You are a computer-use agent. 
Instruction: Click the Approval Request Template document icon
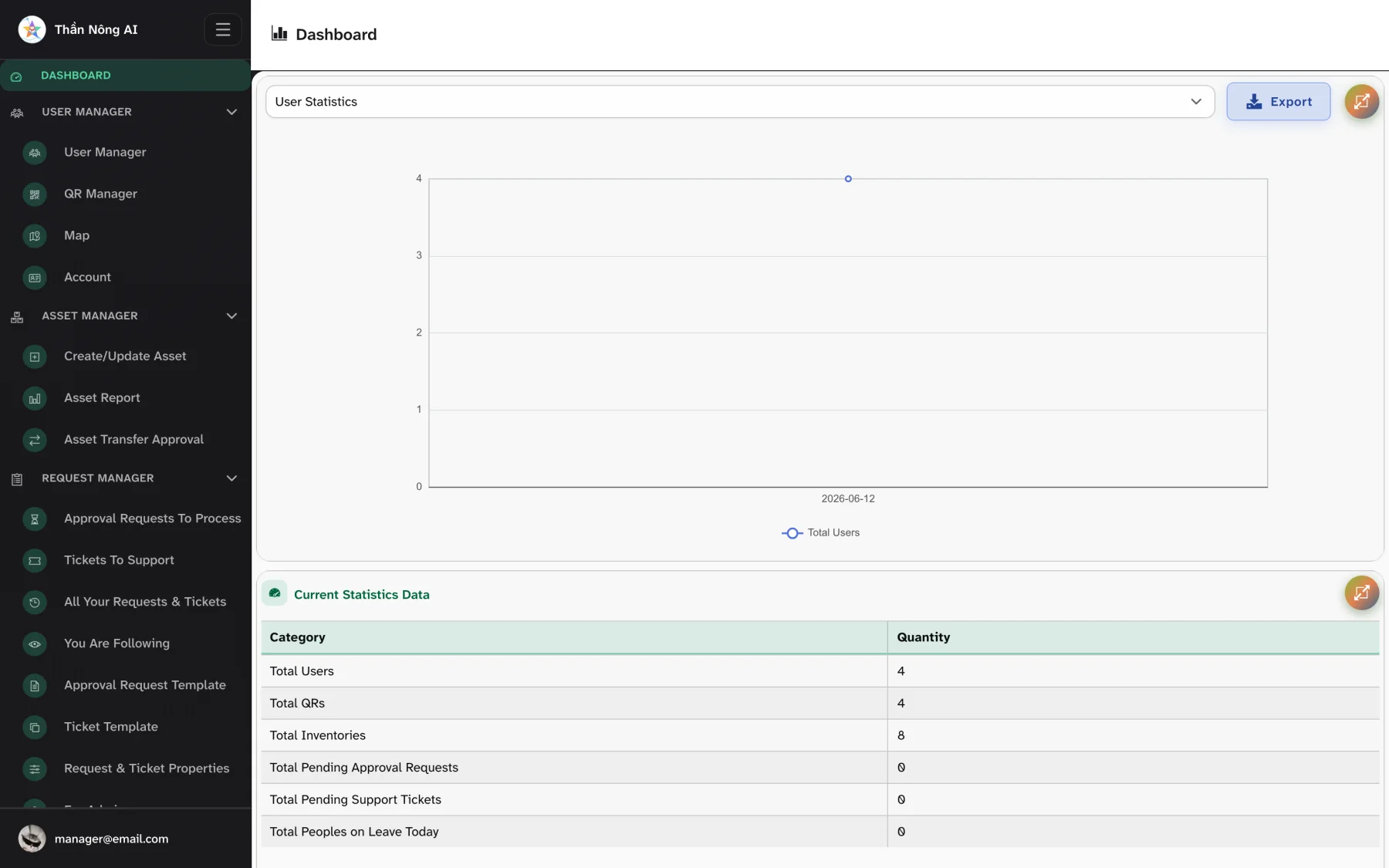35,686
